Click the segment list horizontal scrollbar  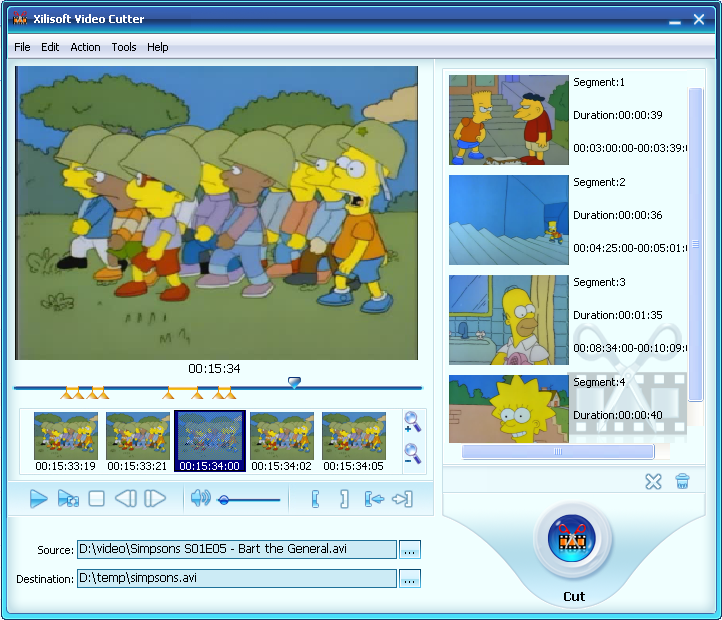coord(558,452)
